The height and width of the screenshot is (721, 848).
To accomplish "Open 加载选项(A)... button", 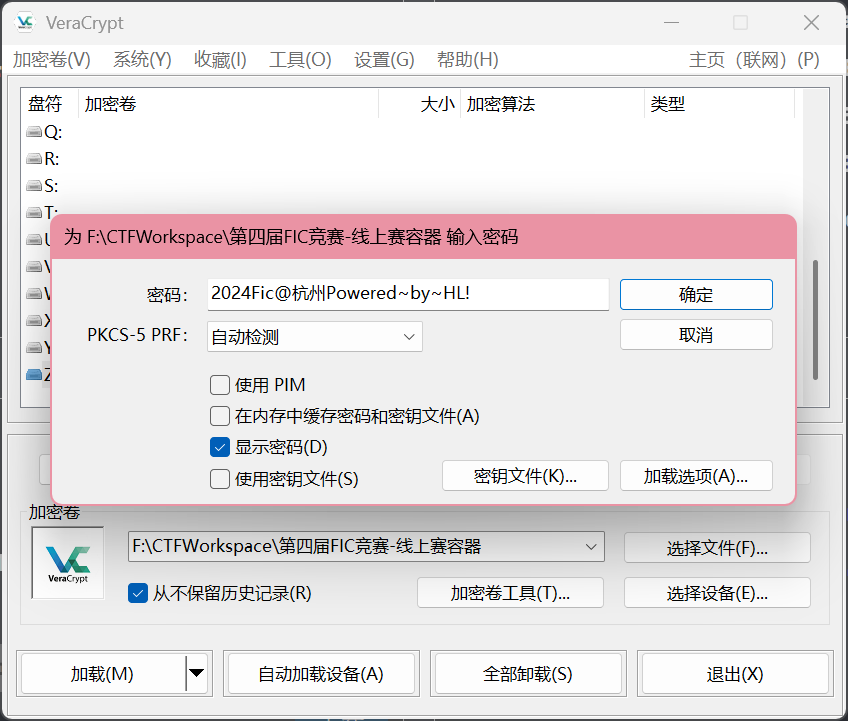I will tap(696, 476).
